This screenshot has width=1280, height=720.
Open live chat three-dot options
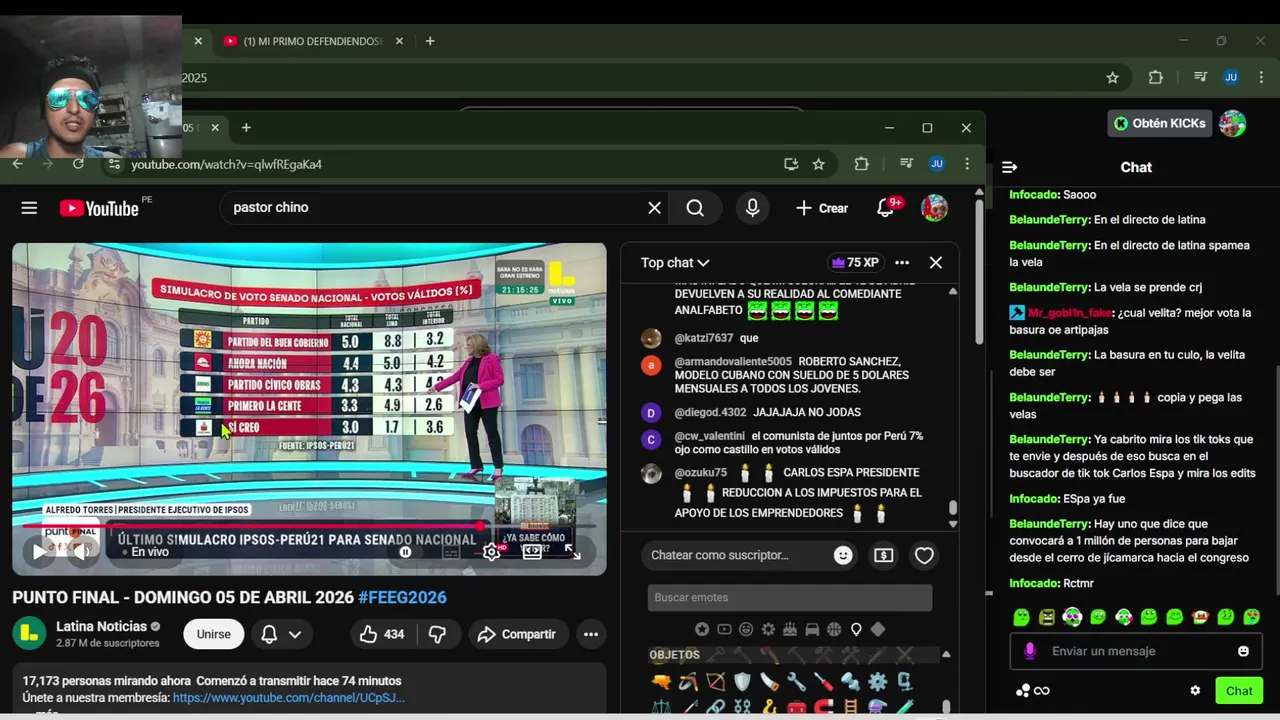[x=902, y=262]
